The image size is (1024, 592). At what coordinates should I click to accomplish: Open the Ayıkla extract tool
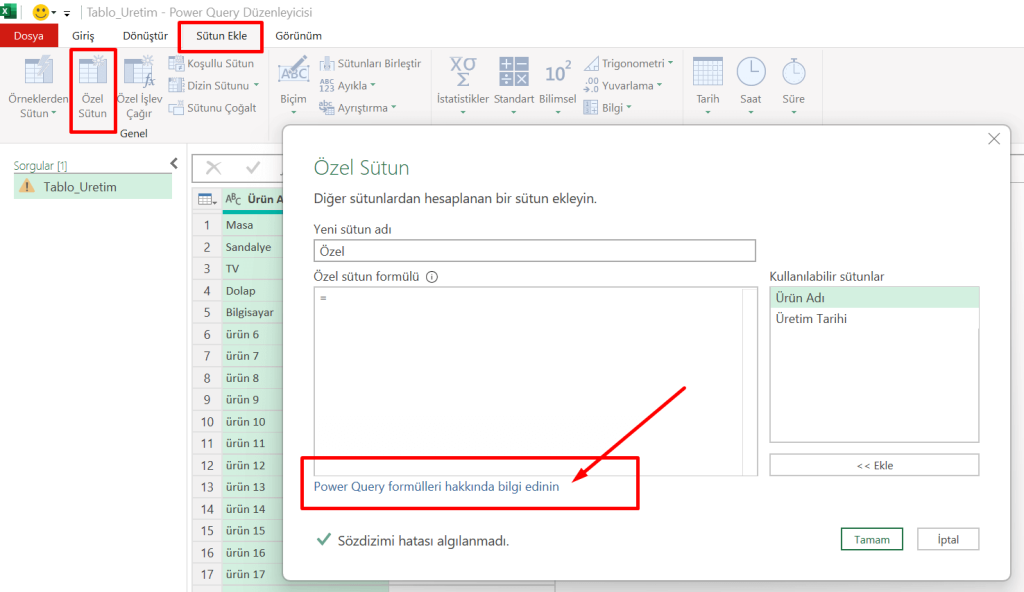pos(347,86)
